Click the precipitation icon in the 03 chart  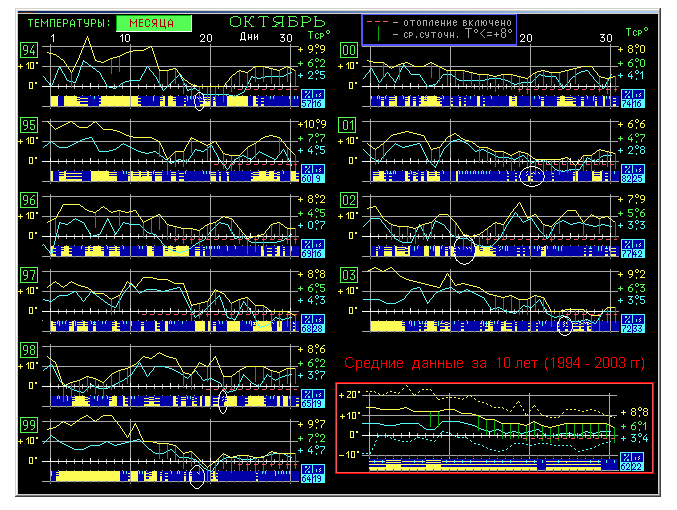pos(639,319)
